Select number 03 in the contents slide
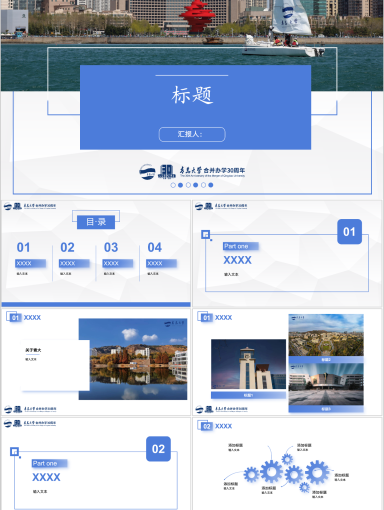384x510 pixels. 111,247
